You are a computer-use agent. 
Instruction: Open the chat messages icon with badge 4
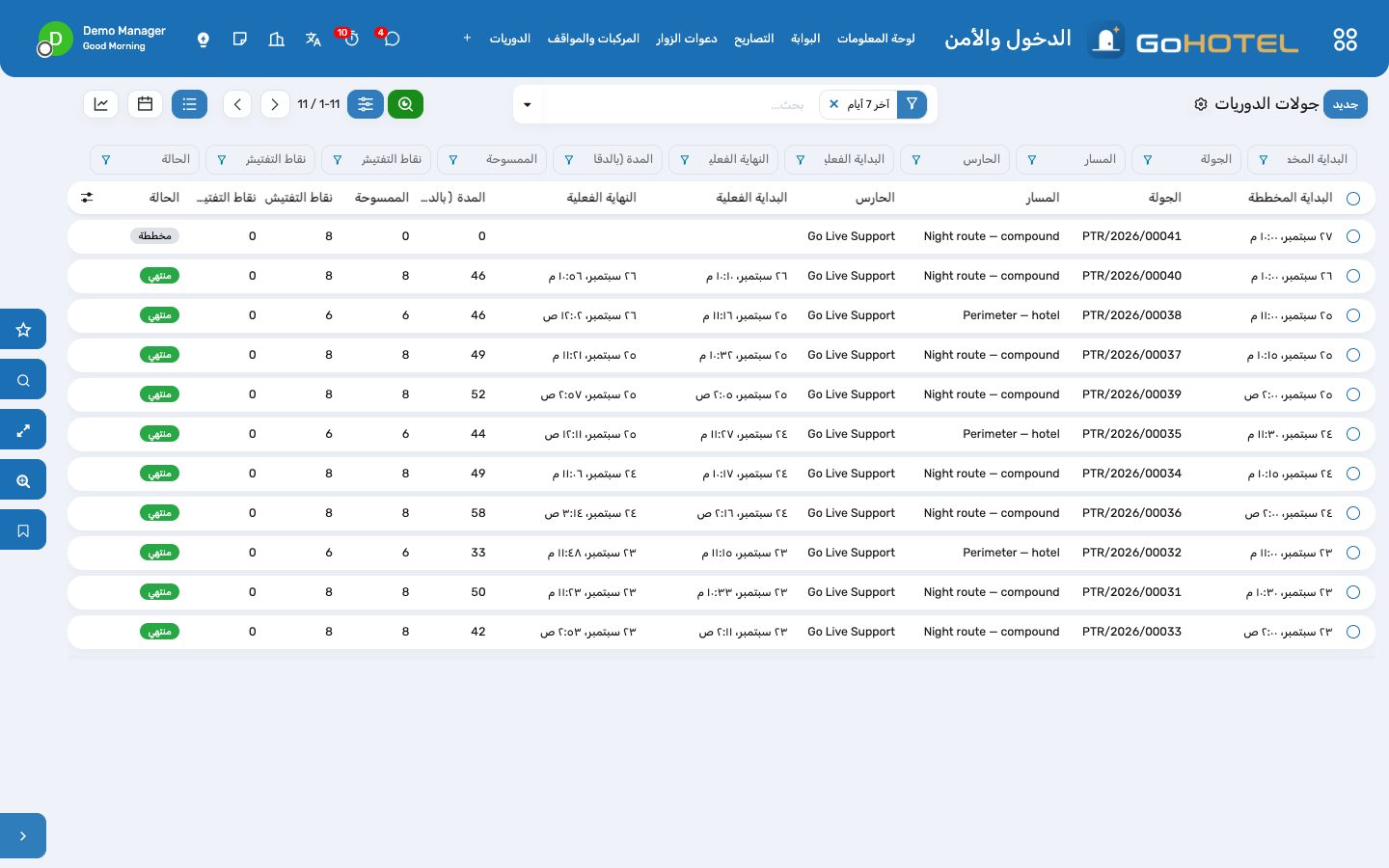click(391, 39)
